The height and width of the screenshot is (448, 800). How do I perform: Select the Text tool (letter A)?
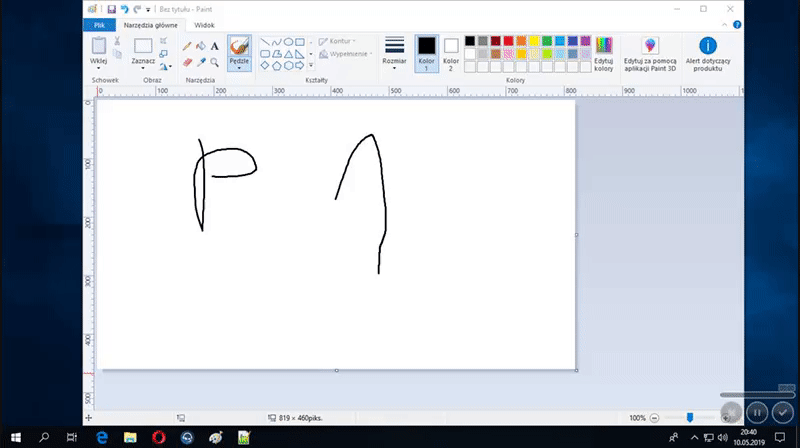pyautogui.click(x=215, y=46)
